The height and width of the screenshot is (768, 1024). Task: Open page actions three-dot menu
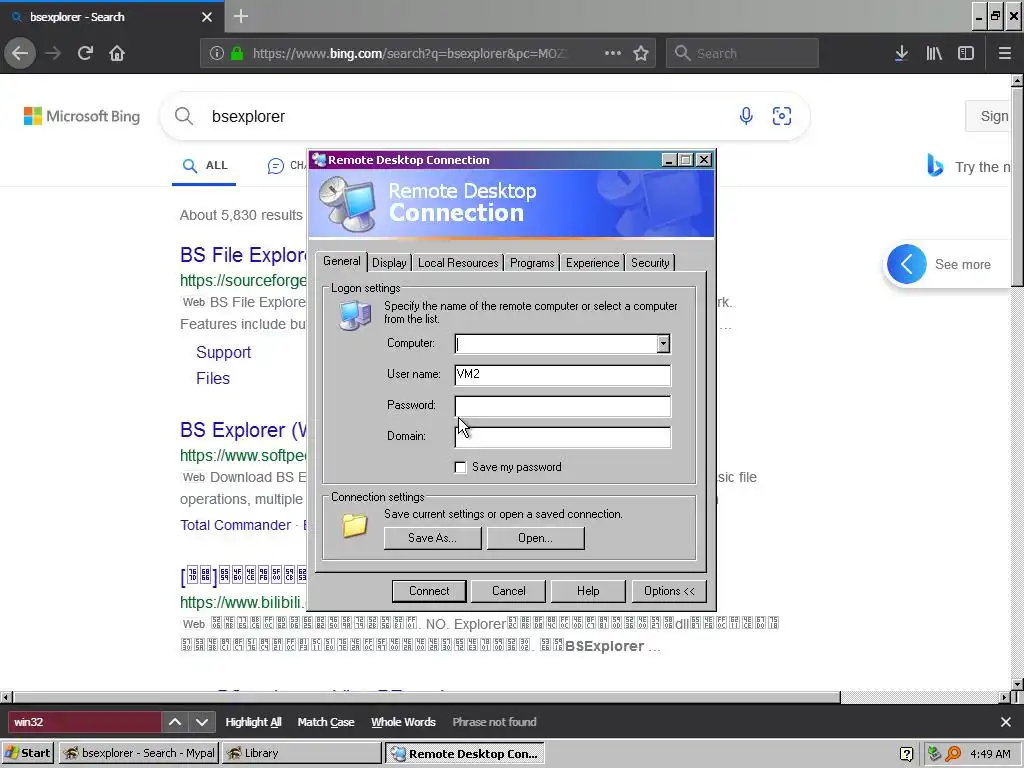[613, 53]
